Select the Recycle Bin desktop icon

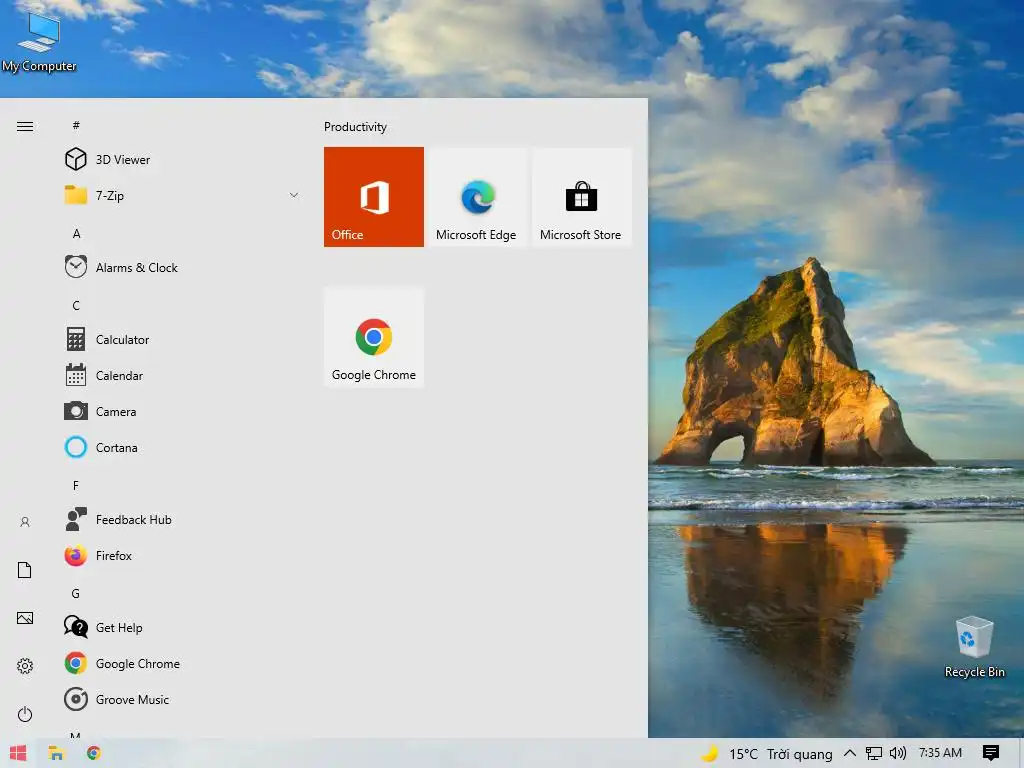coord(974,647)
